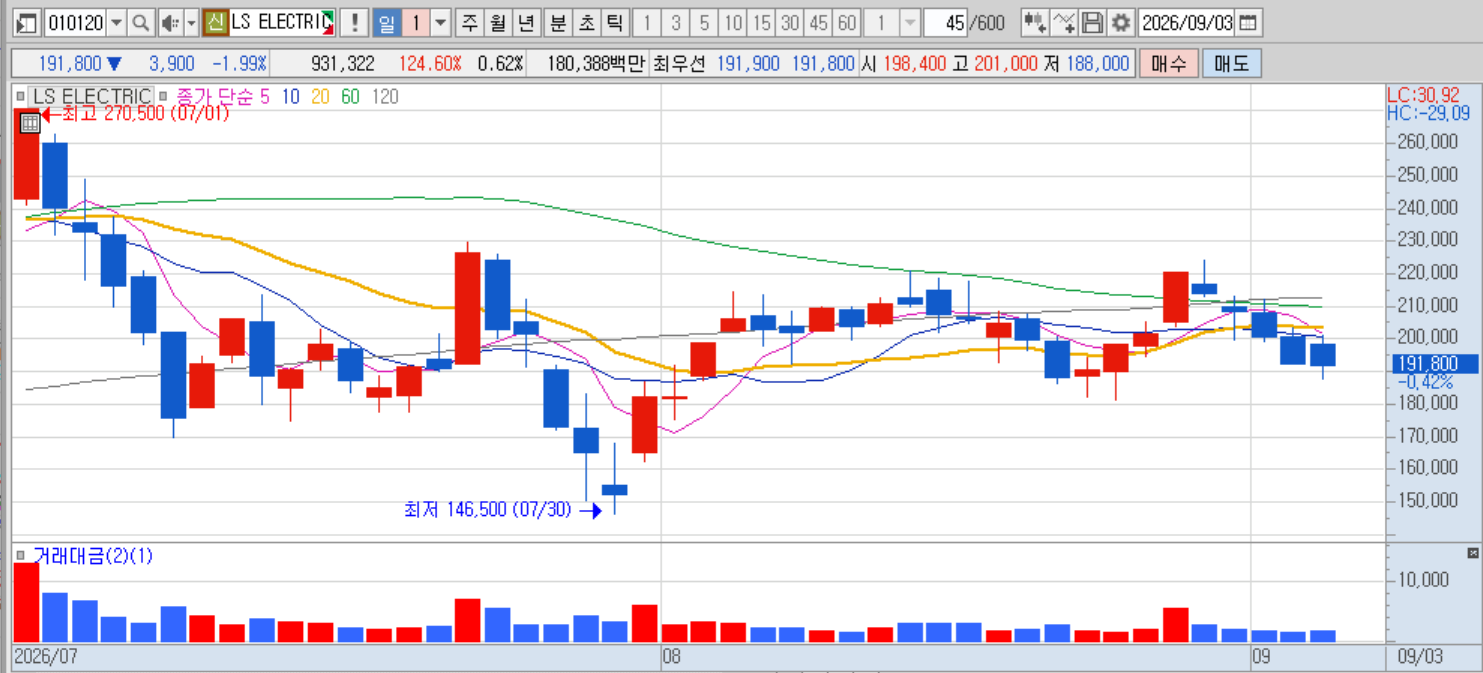
Task: Click 최저 146,500 (07/30) marker label
Action: pyautogui.click(x=488, y=510)
